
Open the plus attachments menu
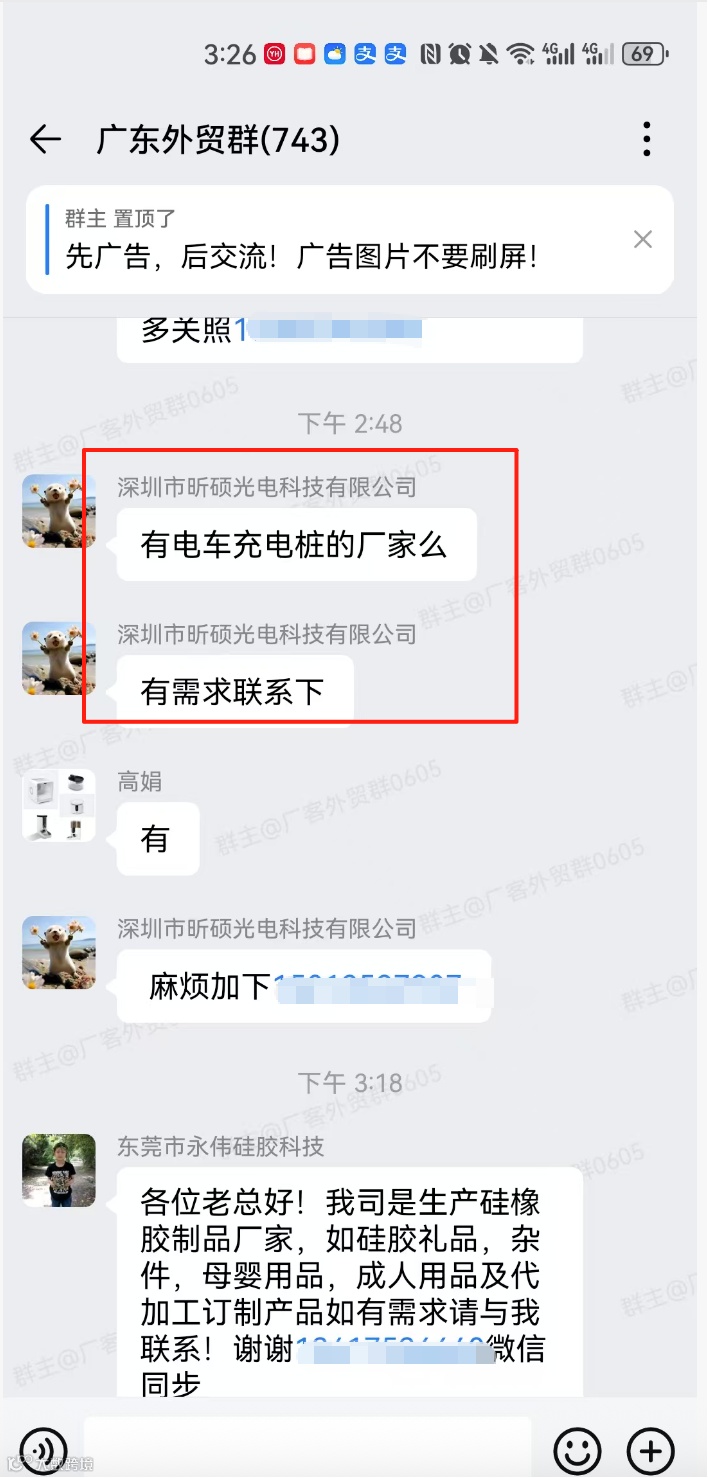pyautogui.click(x=651, y=1449)
